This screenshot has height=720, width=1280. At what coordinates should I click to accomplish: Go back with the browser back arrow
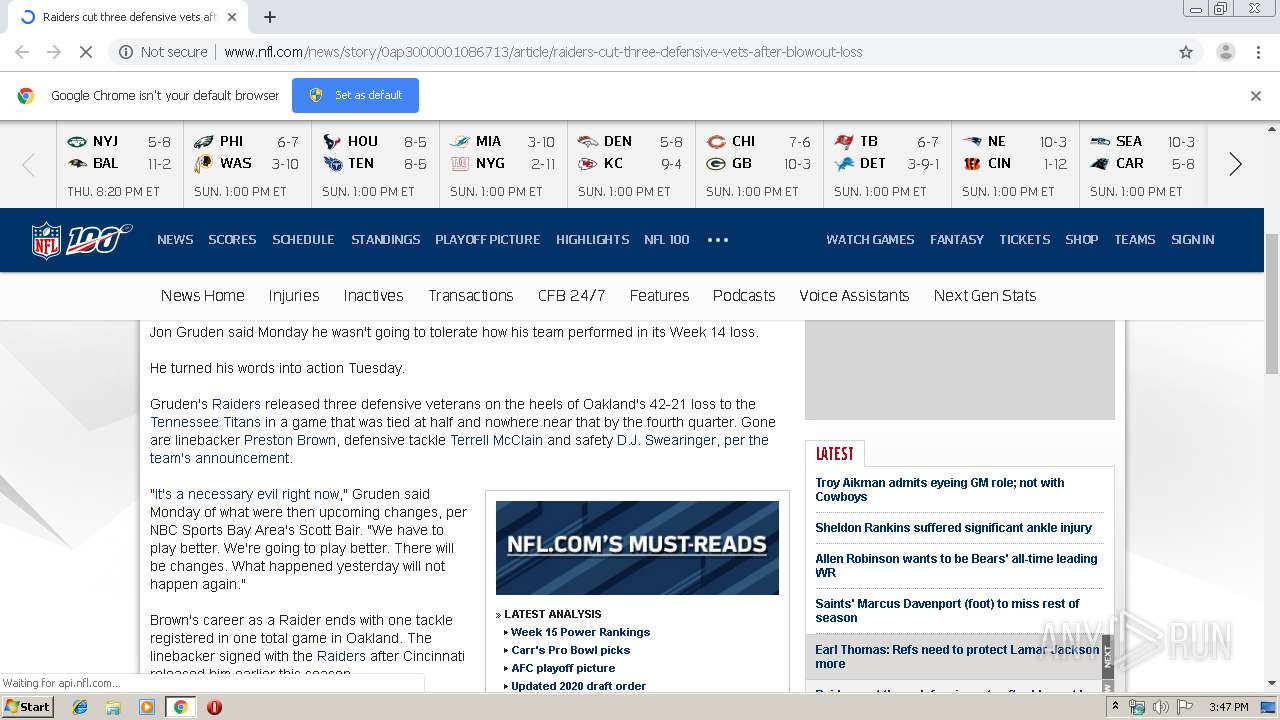pos(22,52)
